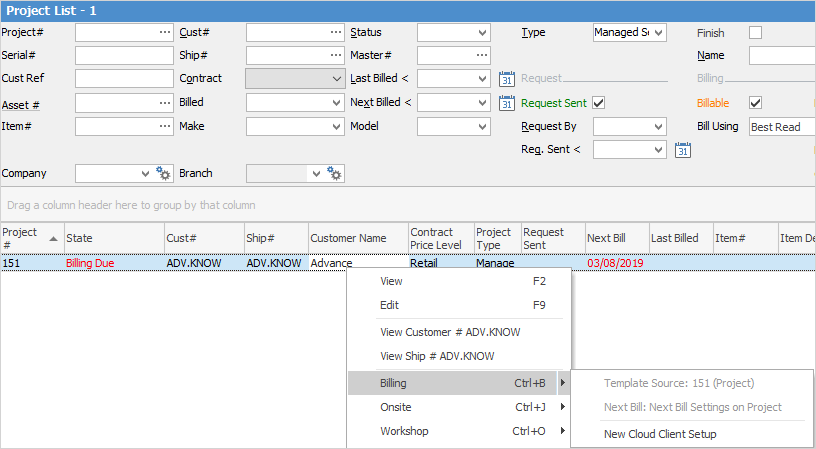Image resolution: width=816 pixels, height=449 pixels.
Task: Click the Customer Name column header
Action: [x=348, y=239]
